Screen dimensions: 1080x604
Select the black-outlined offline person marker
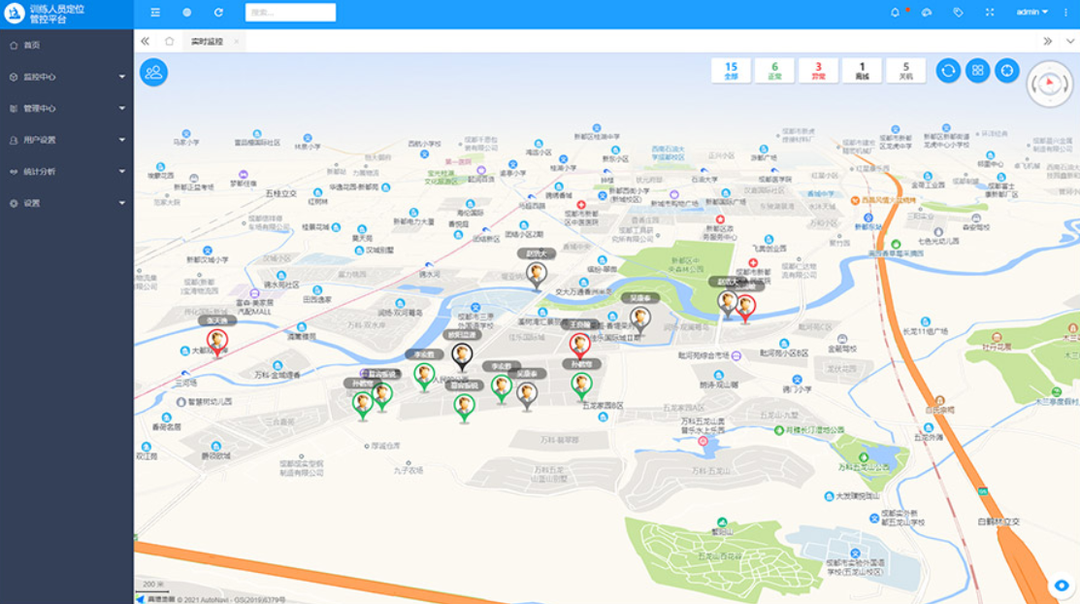pyautogui.click(x=461, y=356)
